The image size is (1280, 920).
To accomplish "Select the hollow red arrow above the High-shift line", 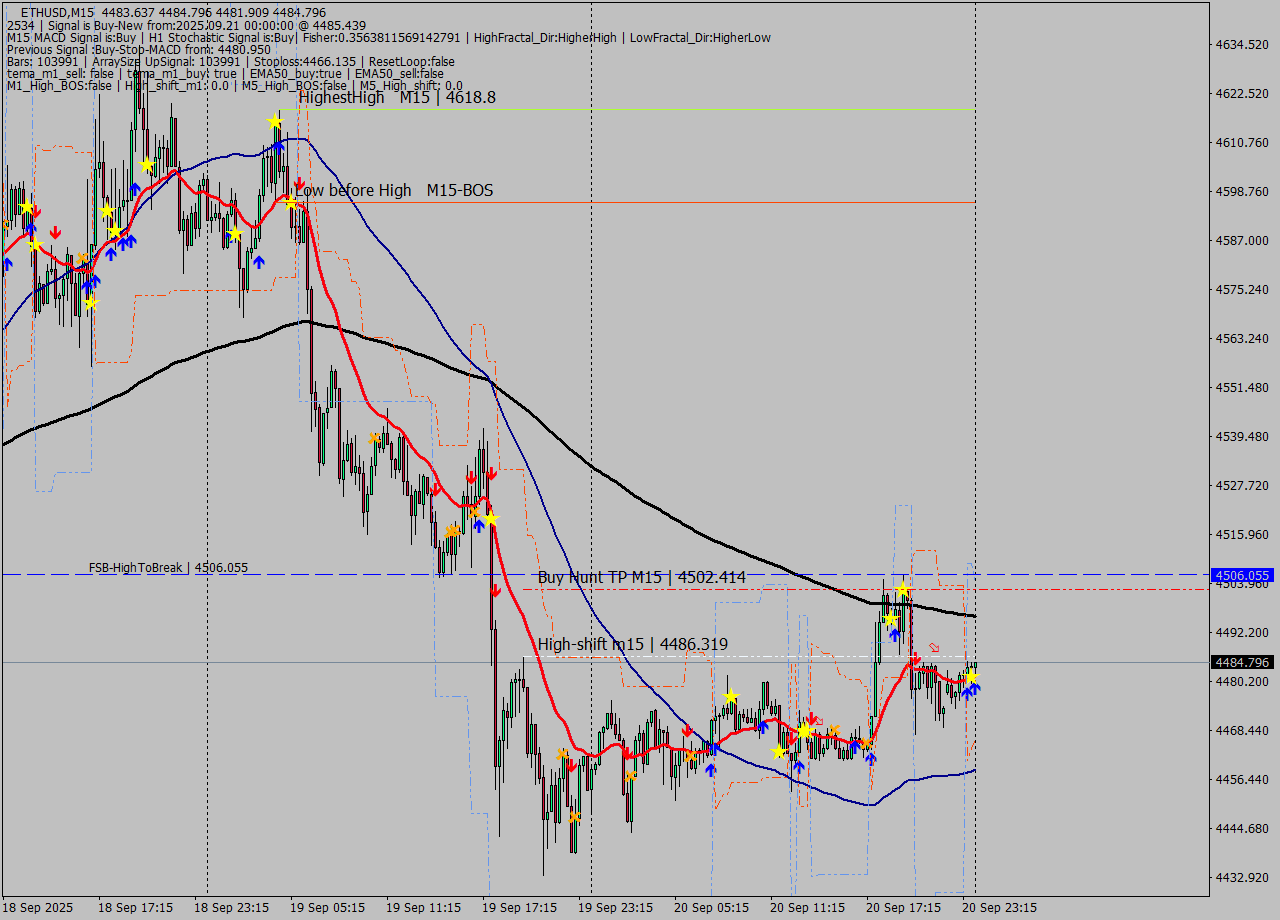I will tap(934, 647).
